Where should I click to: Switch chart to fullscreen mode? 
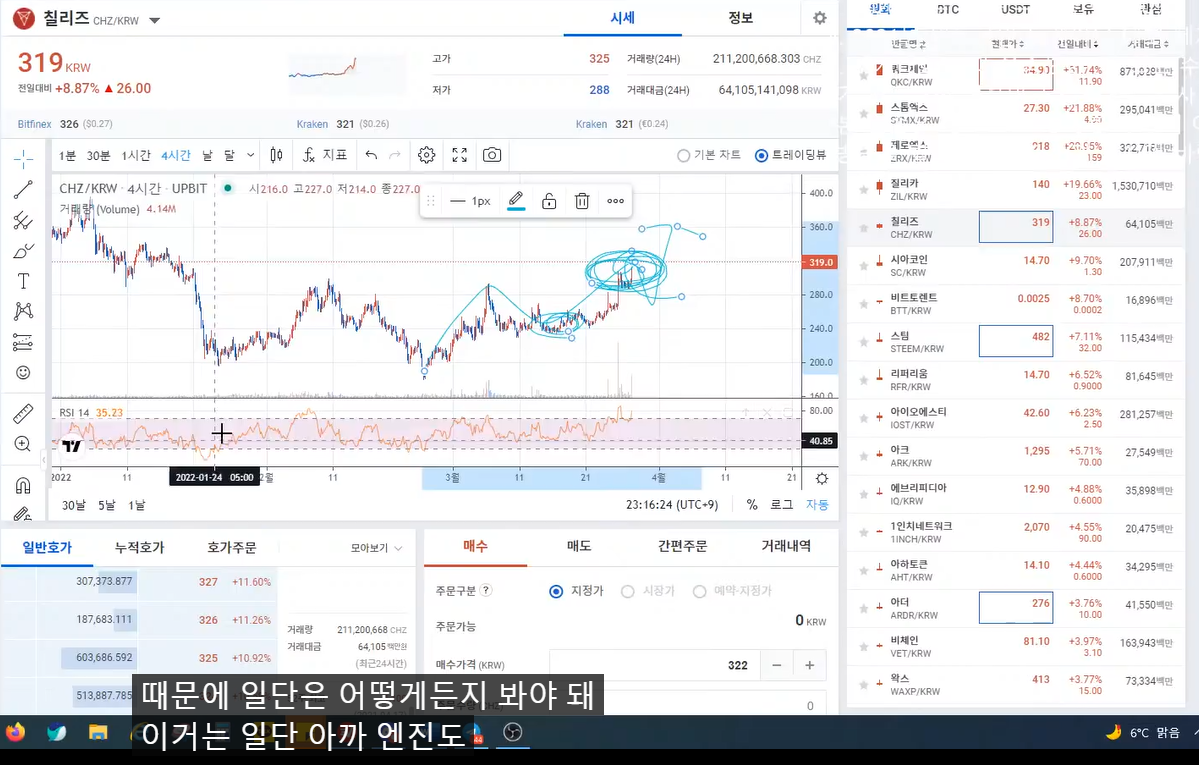[x=460, y=155]
